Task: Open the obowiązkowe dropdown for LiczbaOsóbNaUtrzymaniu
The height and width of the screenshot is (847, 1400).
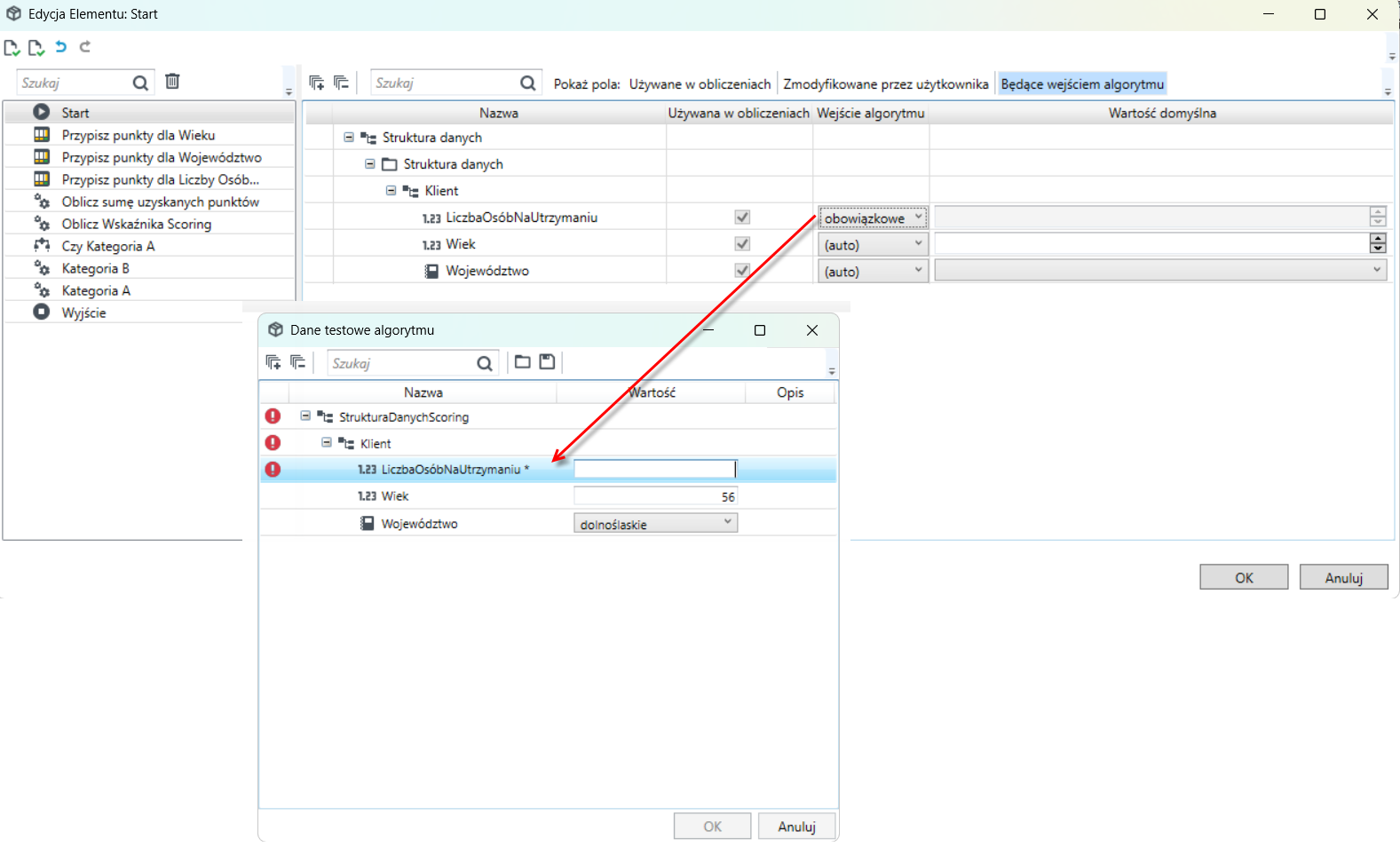Action: [x=873, y=218]
